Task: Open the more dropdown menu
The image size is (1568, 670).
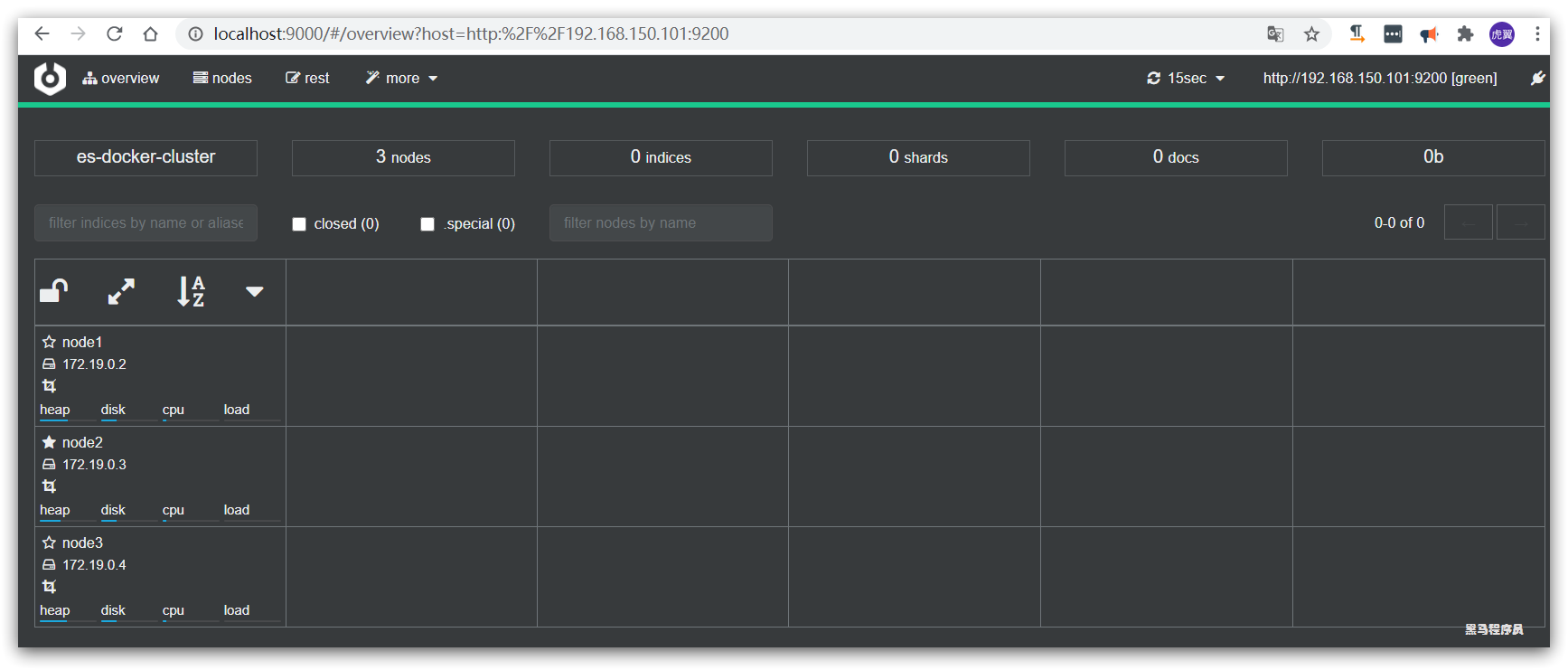Action: [x=401, y=79]
